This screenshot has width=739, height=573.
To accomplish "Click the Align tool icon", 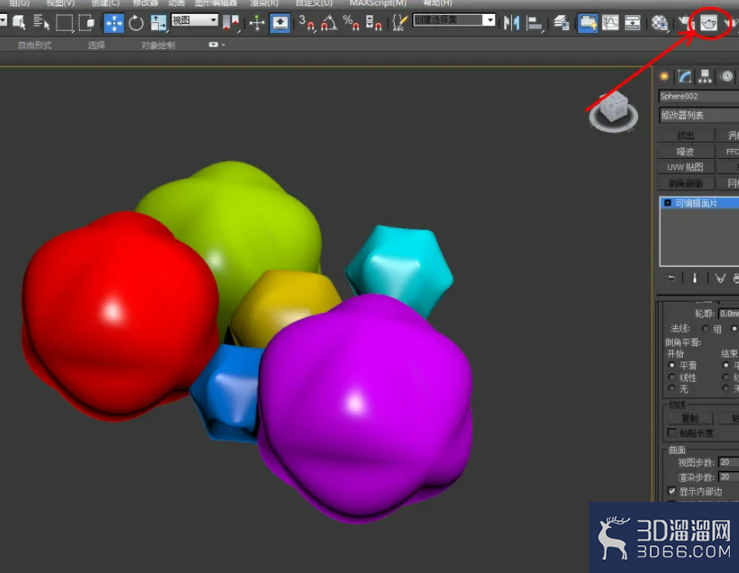I will pyautogui.click(x=534, y=23).
